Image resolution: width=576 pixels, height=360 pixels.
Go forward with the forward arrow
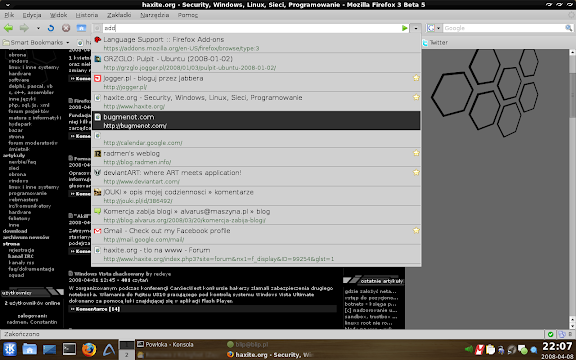pyautogui.click(x=24, y=28)
